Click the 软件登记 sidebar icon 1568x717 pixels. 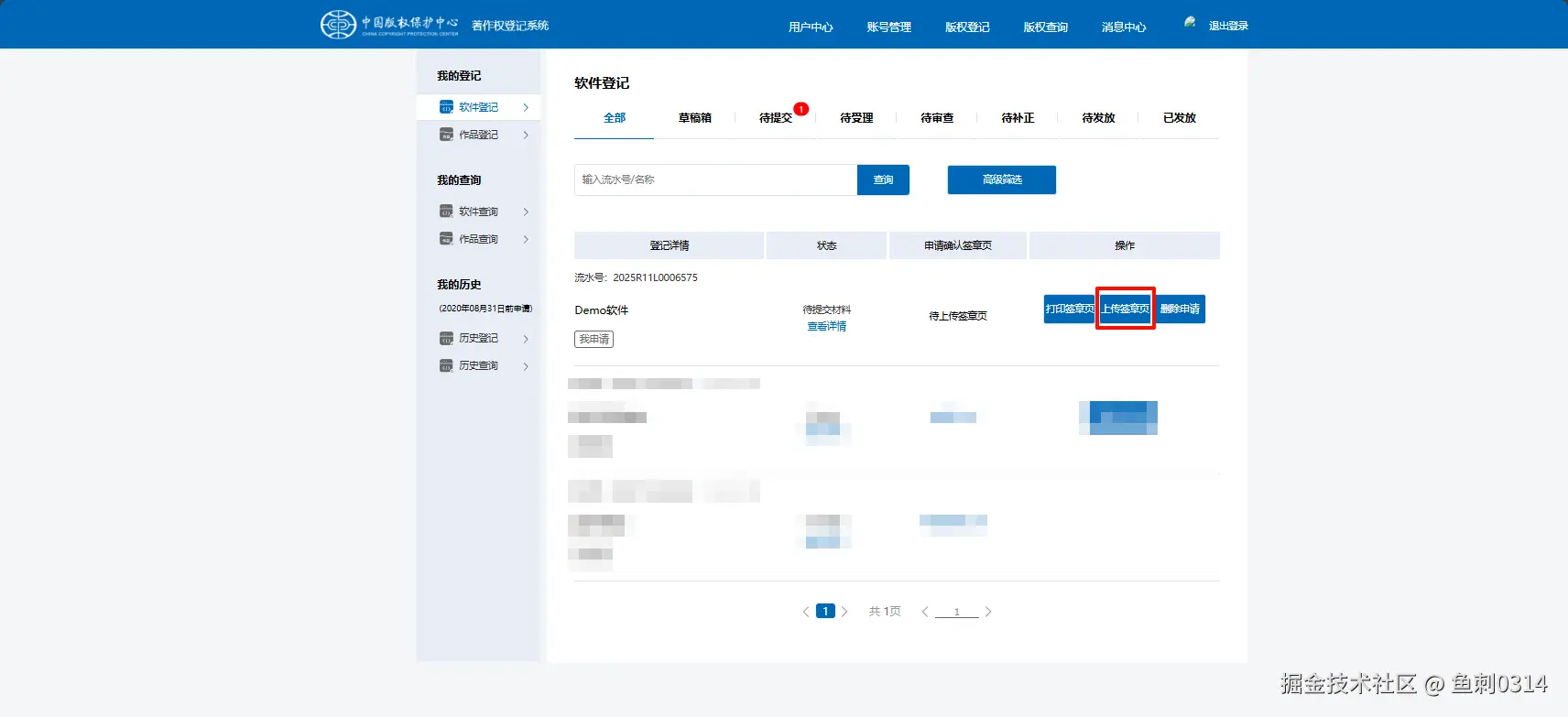point(446,107)
